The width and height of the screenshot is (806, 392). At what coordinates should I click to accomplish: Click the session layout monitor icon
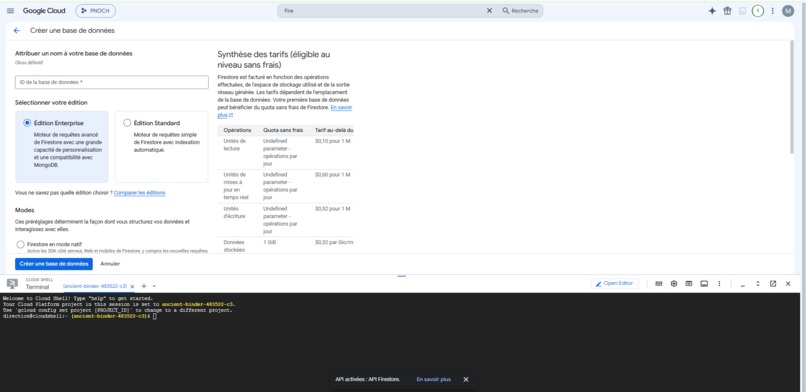click(704, 284)
